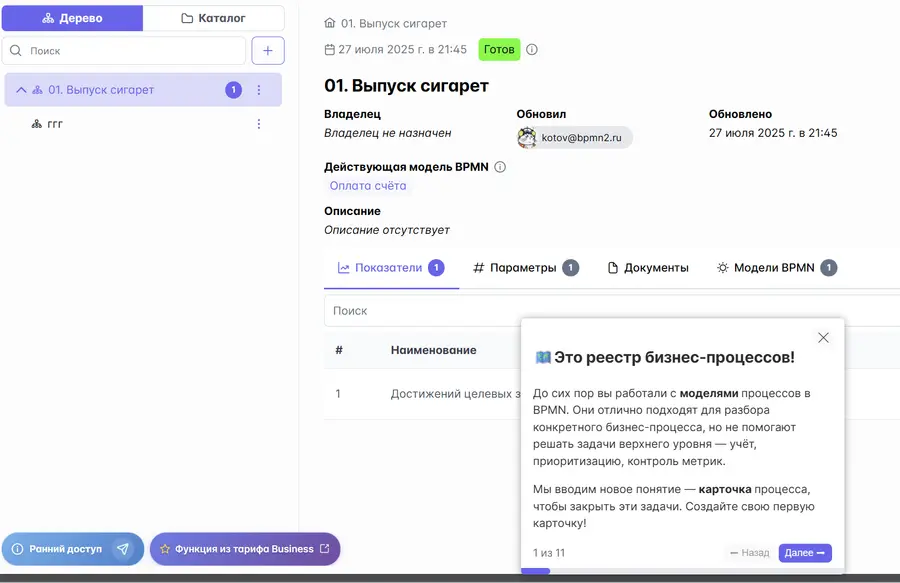Click breadcrumb text 01. Выпуск сигарет
This screenshot has width=900, height=583.
click(x=394, y=24)
